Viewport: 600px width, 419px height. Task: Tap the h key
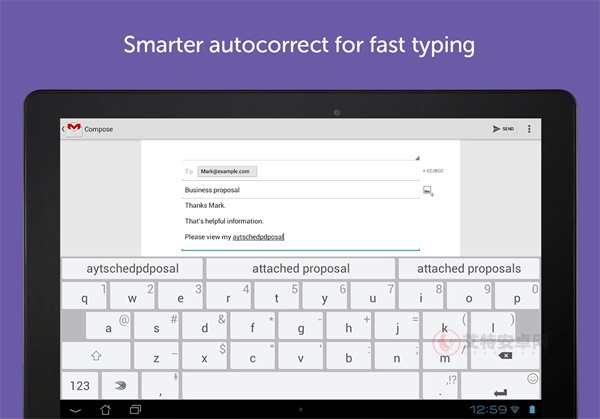tap(349, 326)
